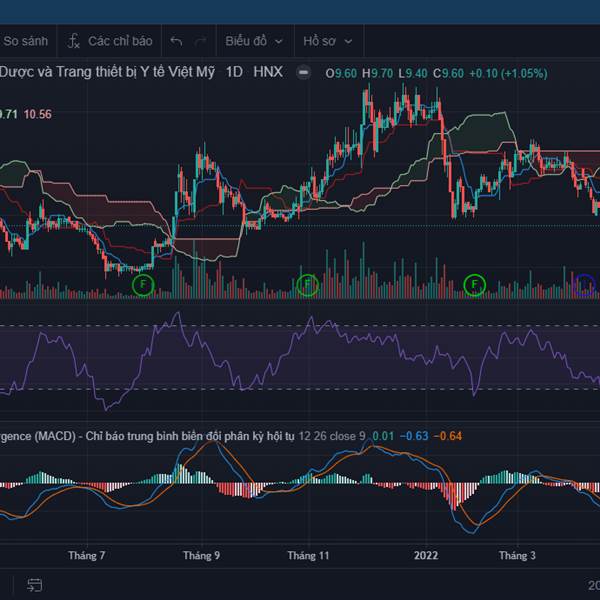The image size is (600, 600).
Task: Open the 1D interval selector in legend
Action: (x=234, y=72)
